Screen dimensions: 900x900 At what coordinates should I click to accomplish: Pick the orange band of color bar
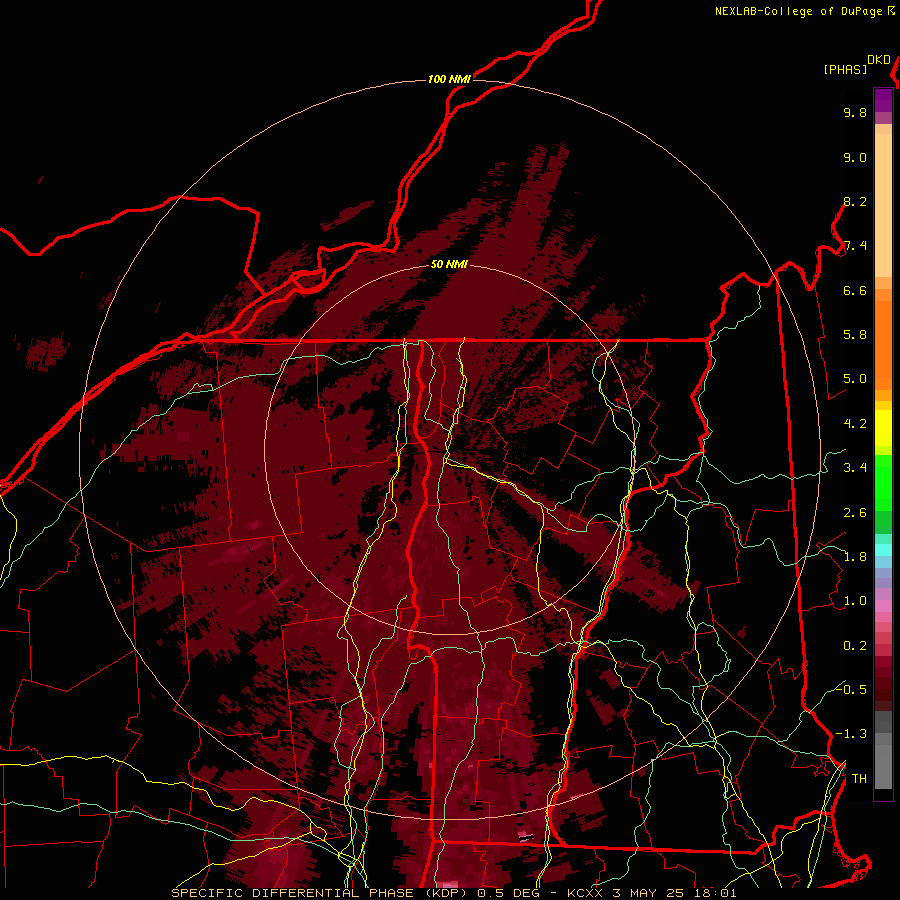pyautogui.click(x=883, y=344)
